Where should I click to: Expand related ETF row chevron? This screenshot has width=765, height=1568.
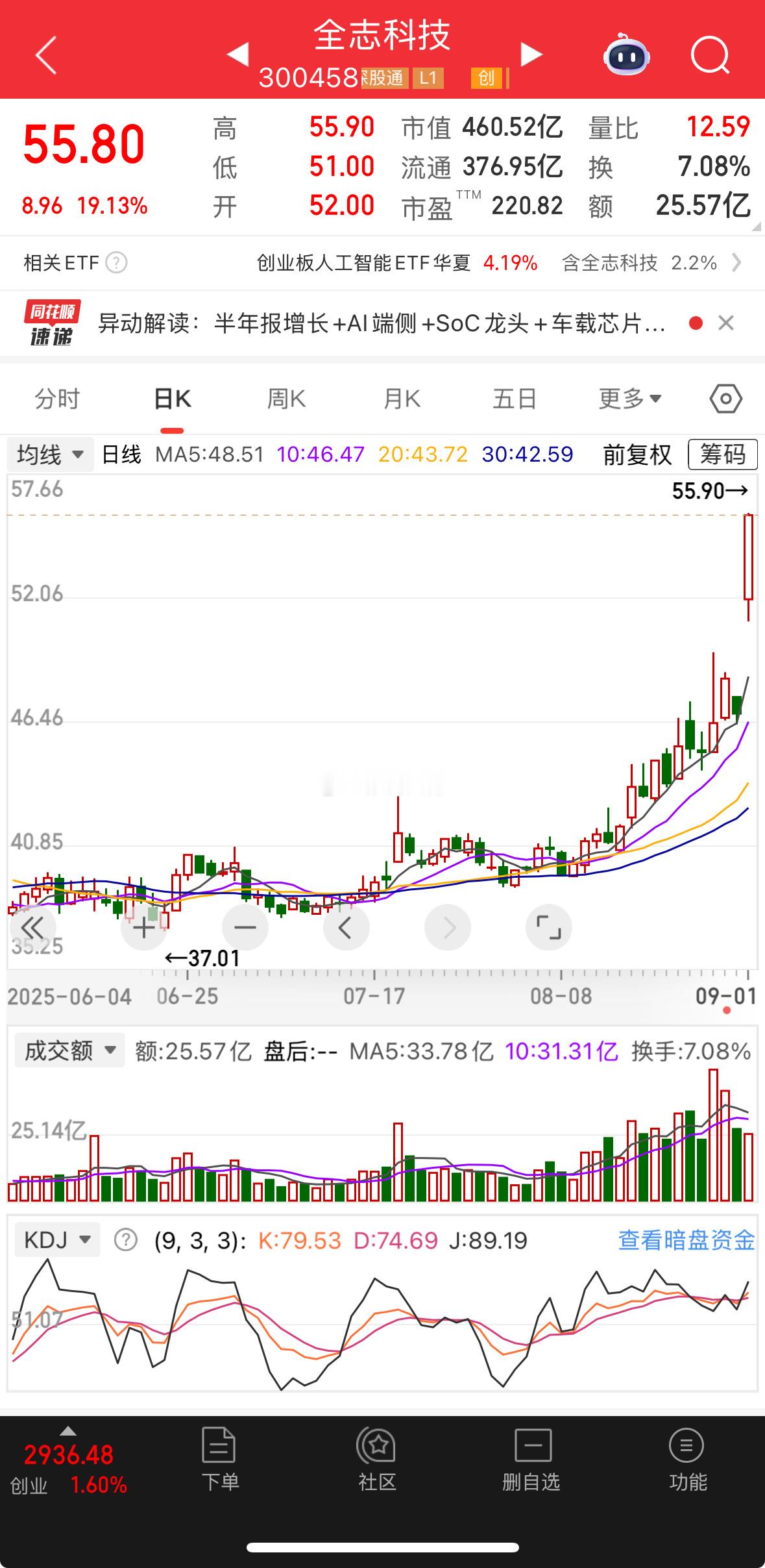736,263
